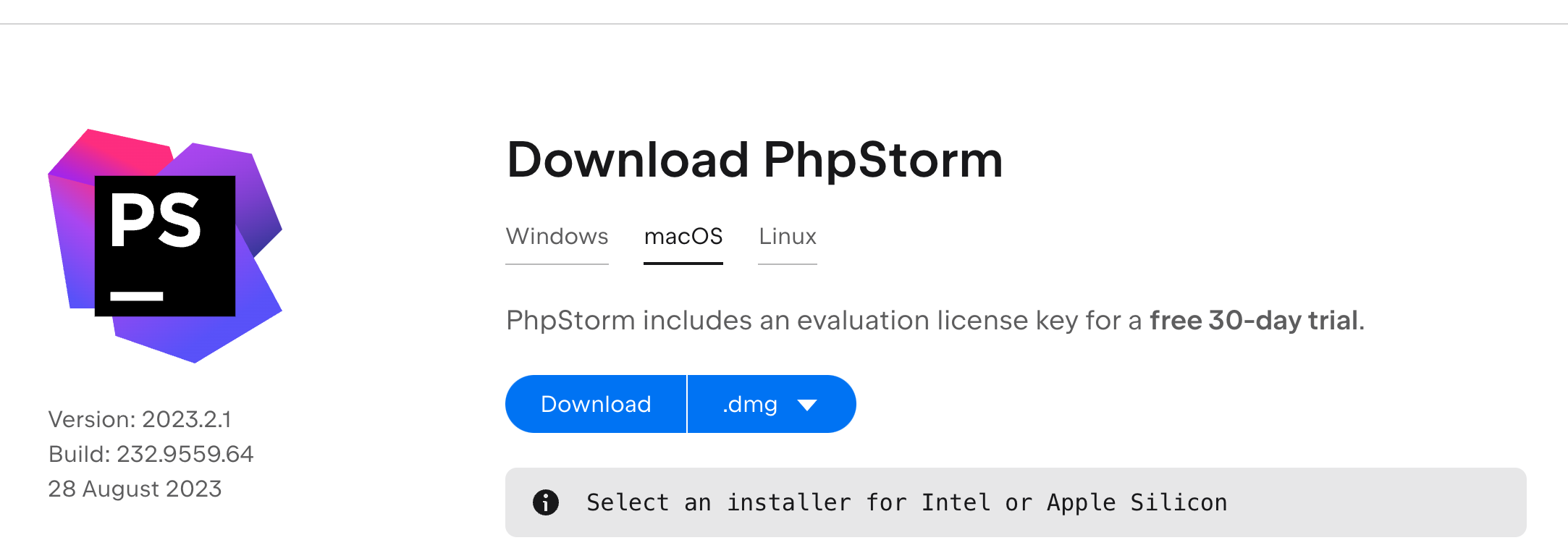
Task: Click the info icon in the installer notice
Action: tap(545, 502)
